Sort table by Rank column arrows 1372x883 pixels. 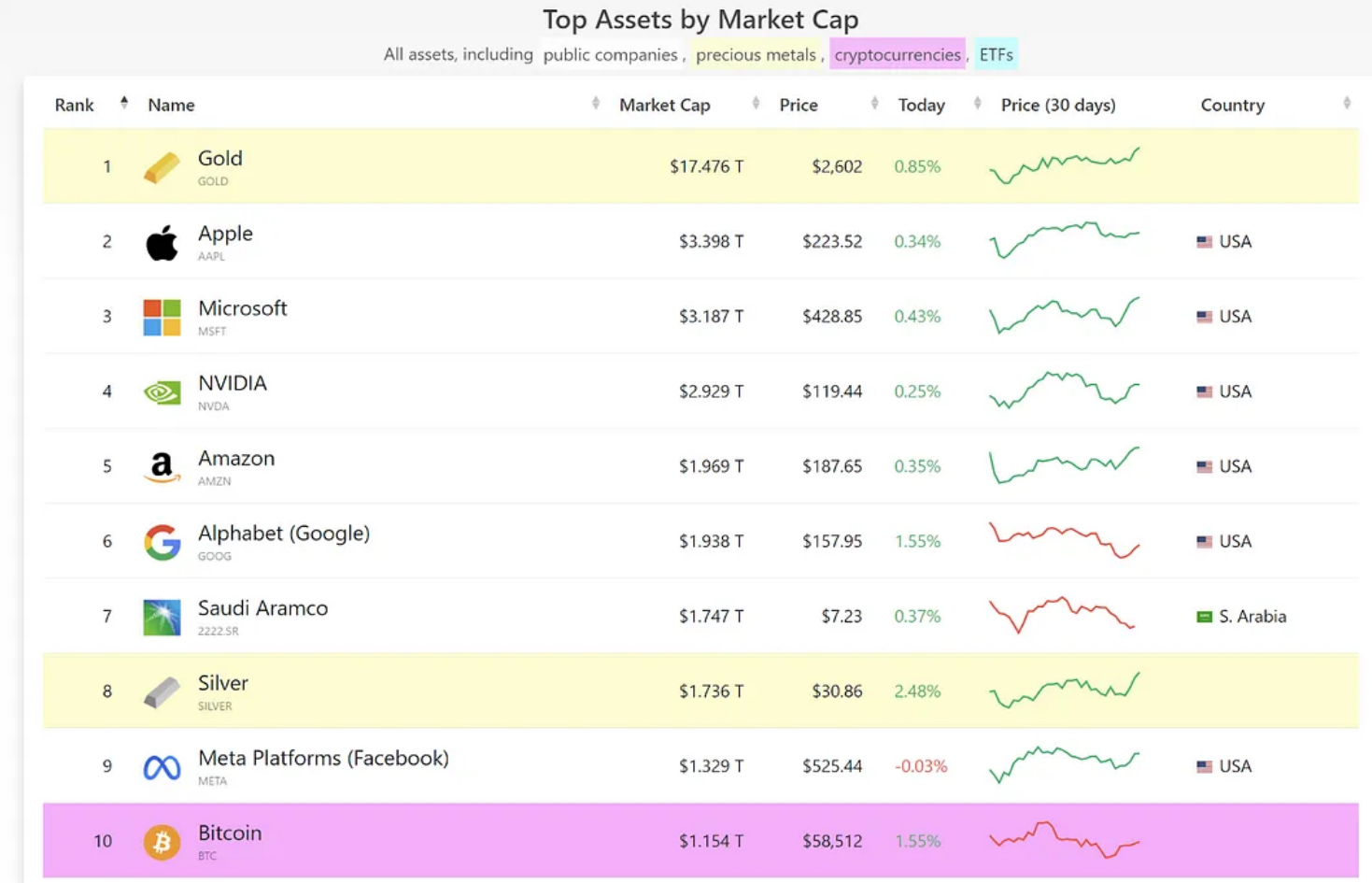123,104
